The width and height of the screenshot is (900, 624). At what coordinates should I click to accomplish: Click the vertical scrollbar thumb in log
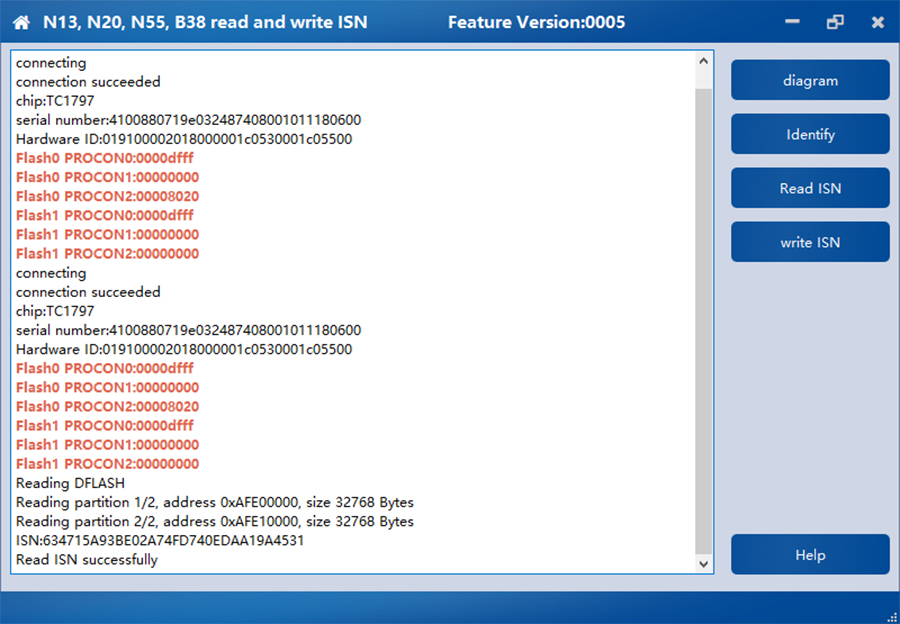[x=704, y=320]
